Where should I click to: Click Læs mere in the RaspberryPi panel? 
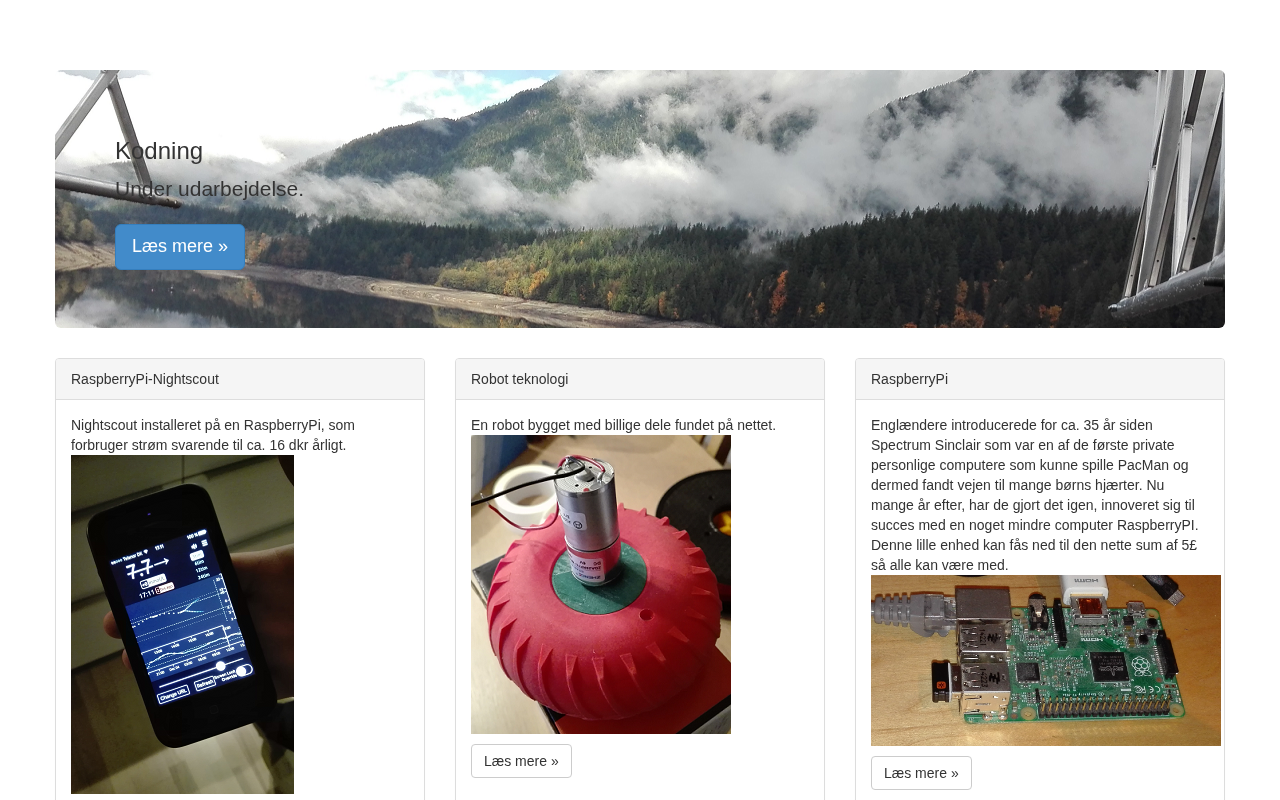pos(921,773)
